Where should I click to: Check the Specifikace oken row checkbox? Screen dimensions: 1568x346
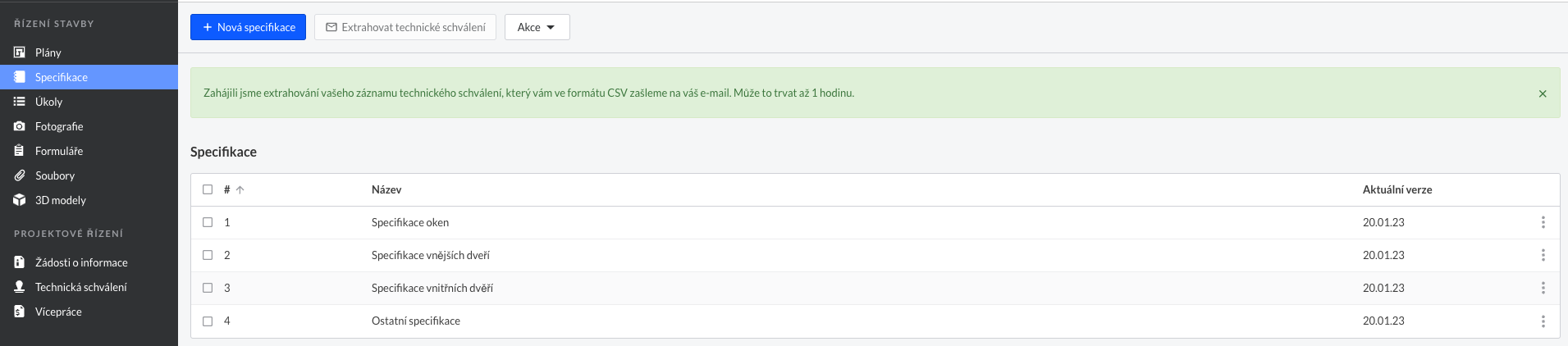click(208, 222)
